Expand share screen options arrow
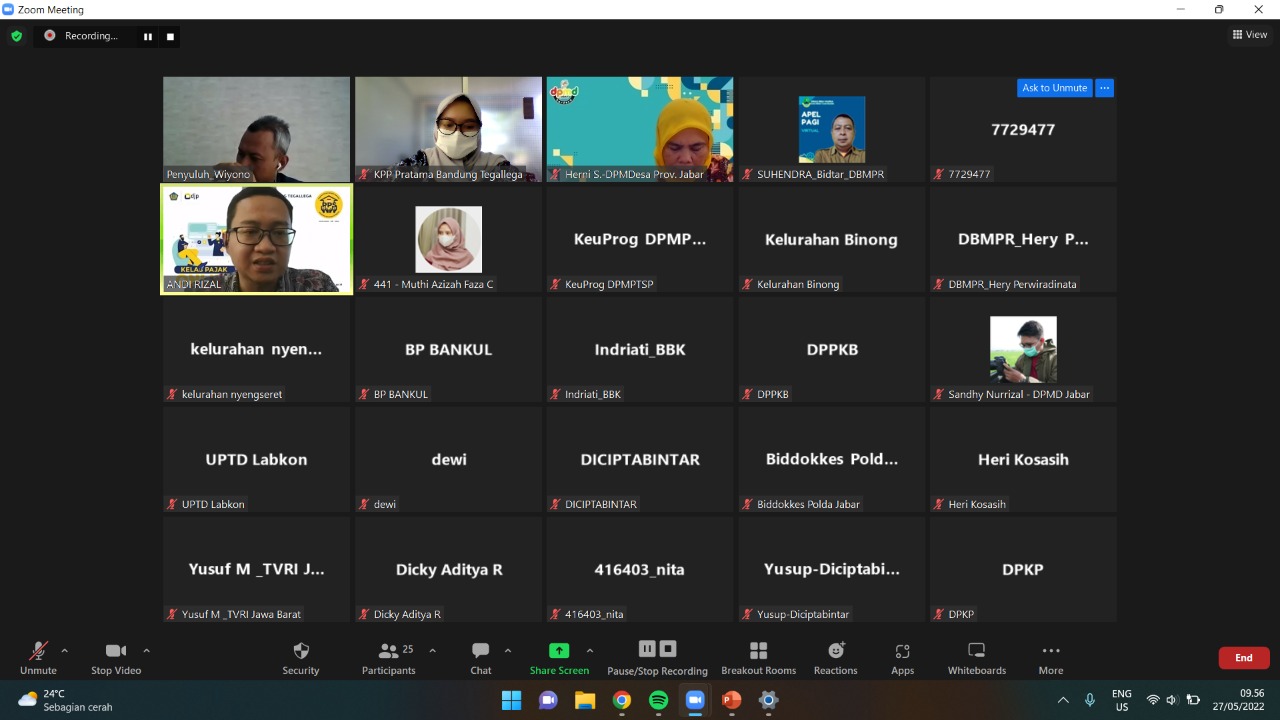 [x=590, y=650]
